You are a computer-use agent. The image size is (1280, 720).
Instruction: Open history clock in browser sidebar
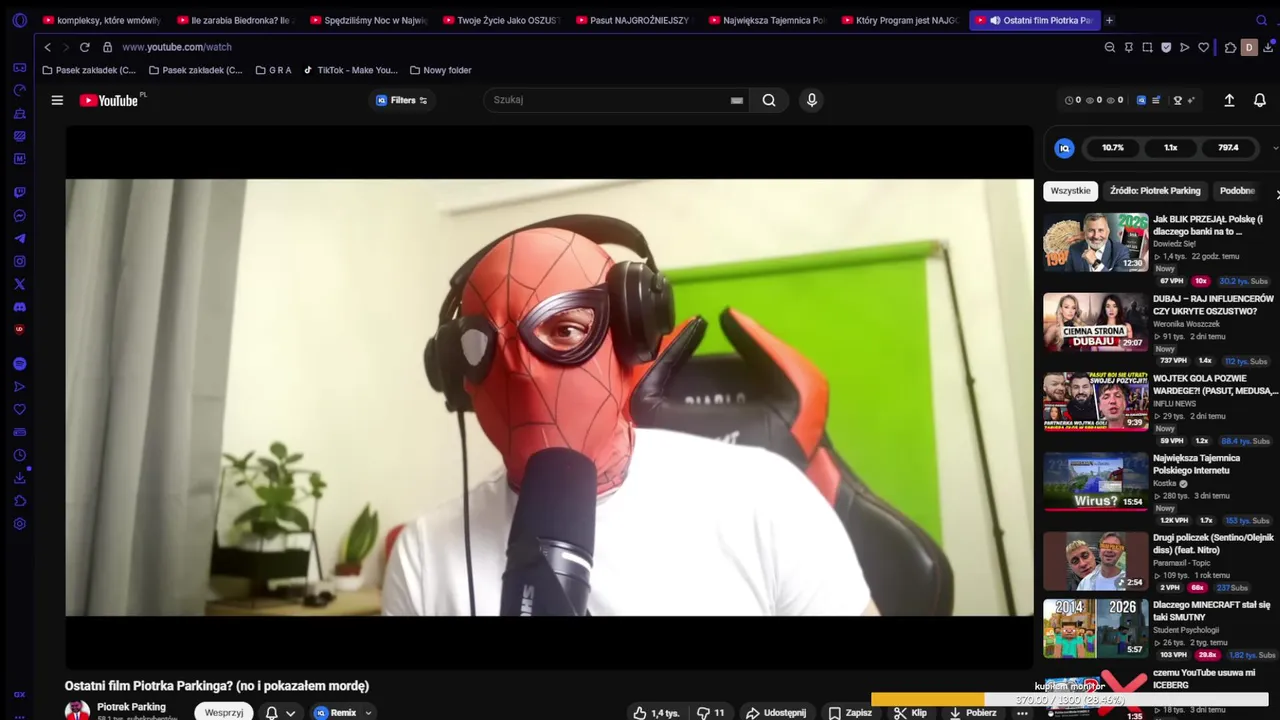20,455
